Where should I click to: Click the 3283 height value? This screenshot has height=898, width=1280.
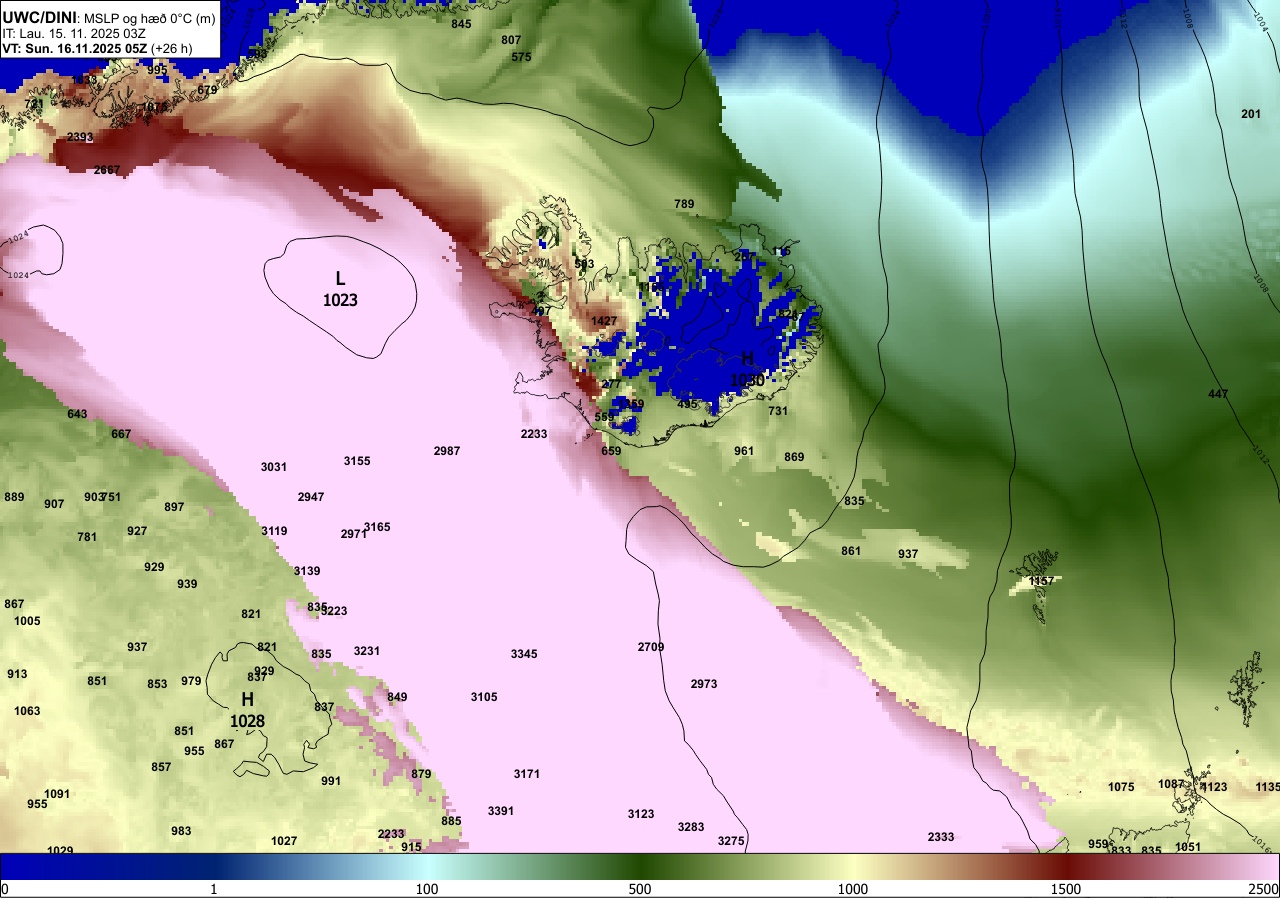(691, 827)
